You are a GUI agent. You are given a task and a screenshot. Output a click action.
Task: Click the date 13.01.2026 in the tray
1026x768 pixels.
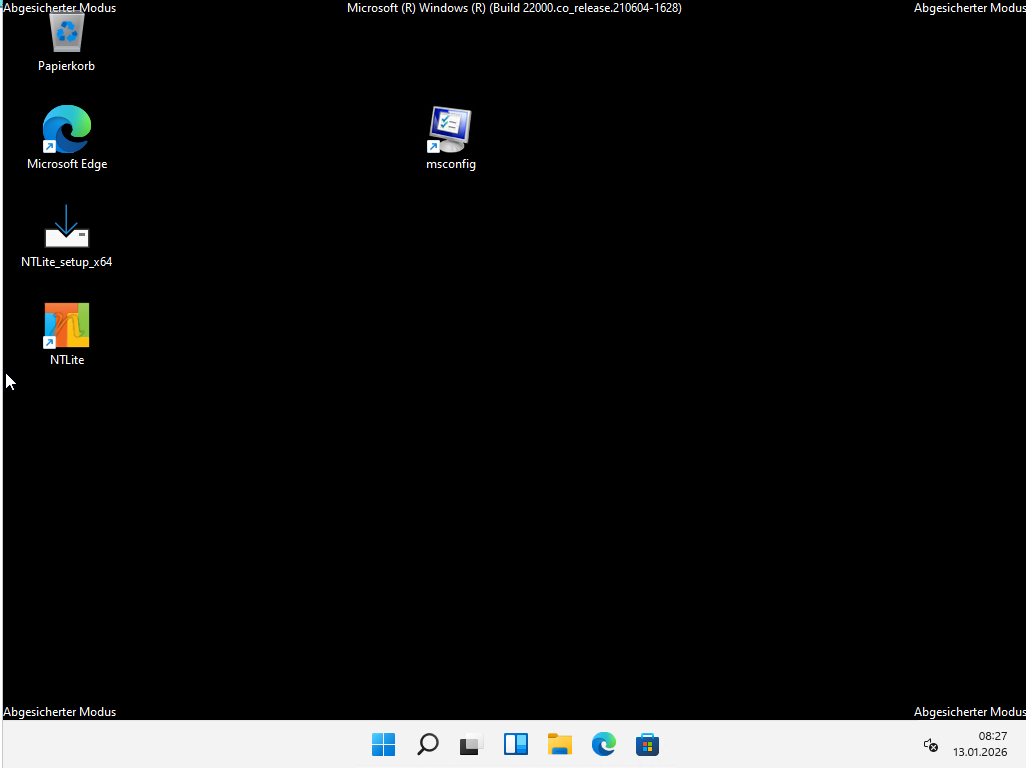coord(992,752)
